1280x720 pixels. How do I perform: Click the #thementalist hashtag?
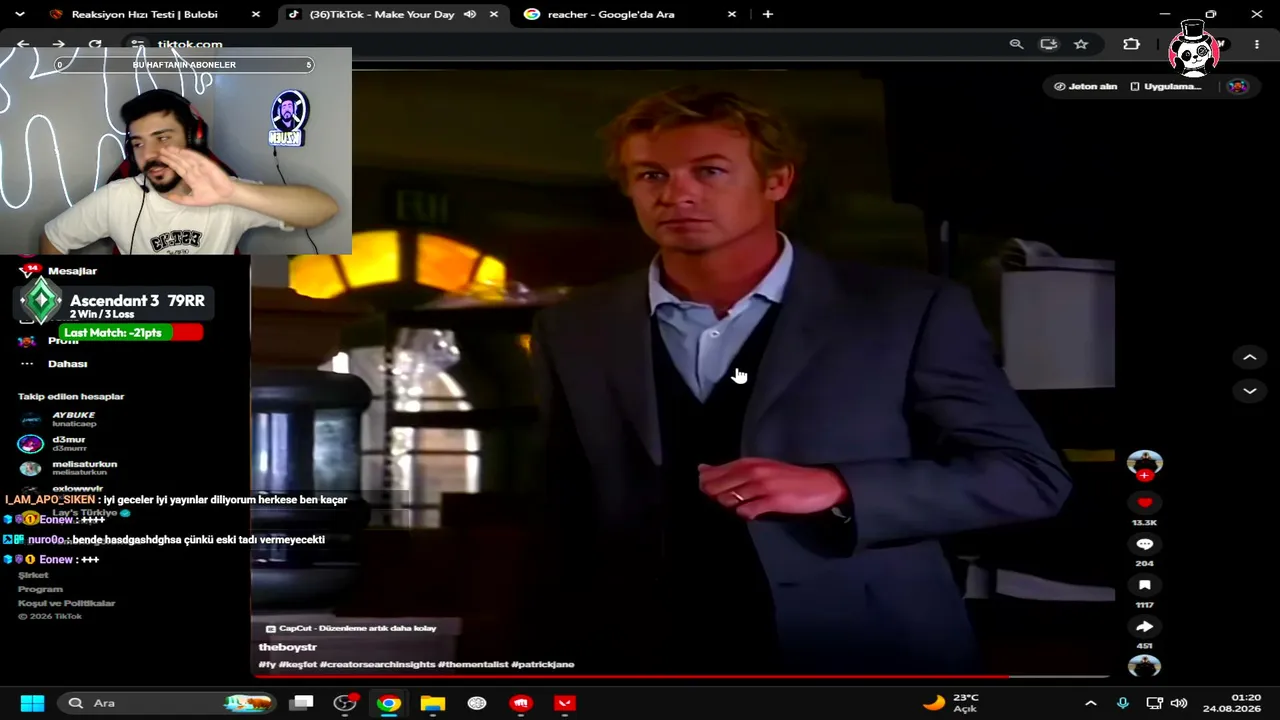(x=472, y=664)
